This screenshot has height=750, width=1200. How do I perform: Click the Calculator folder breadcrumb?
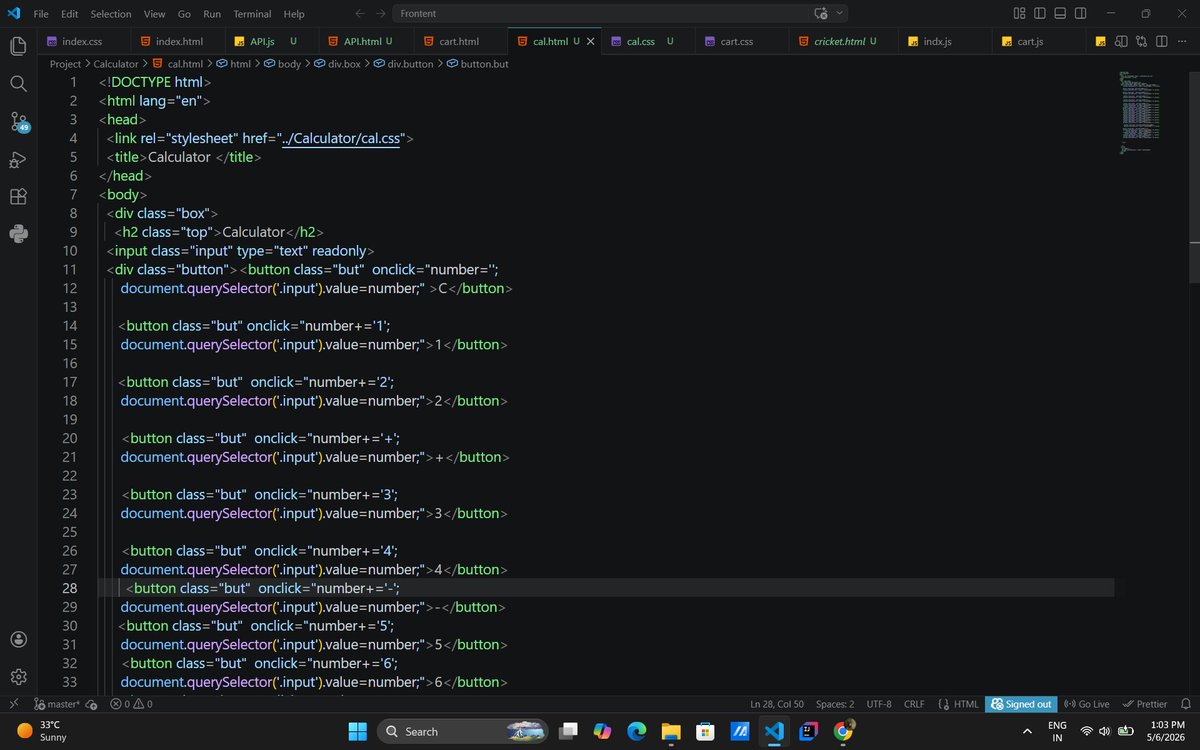[116, 64]
